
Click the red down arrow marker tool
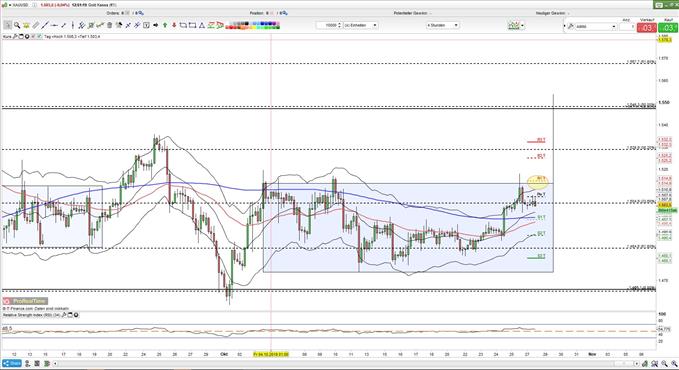(x=174, y=25)
